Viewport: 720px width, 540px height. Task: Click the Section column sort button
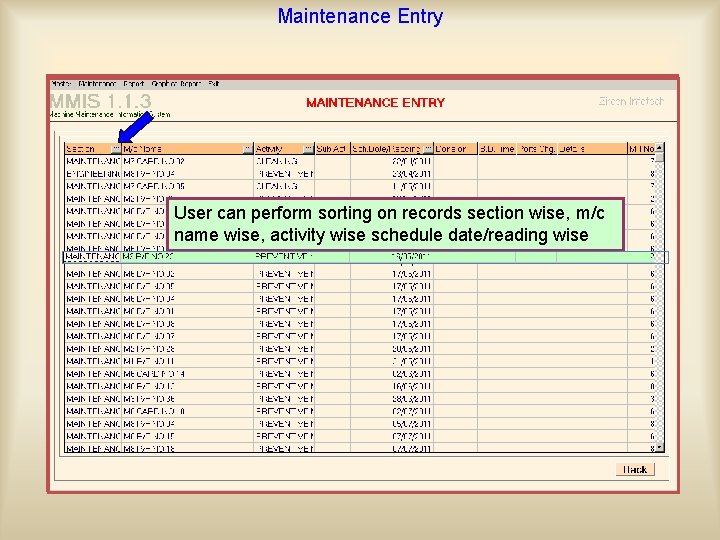116,149
